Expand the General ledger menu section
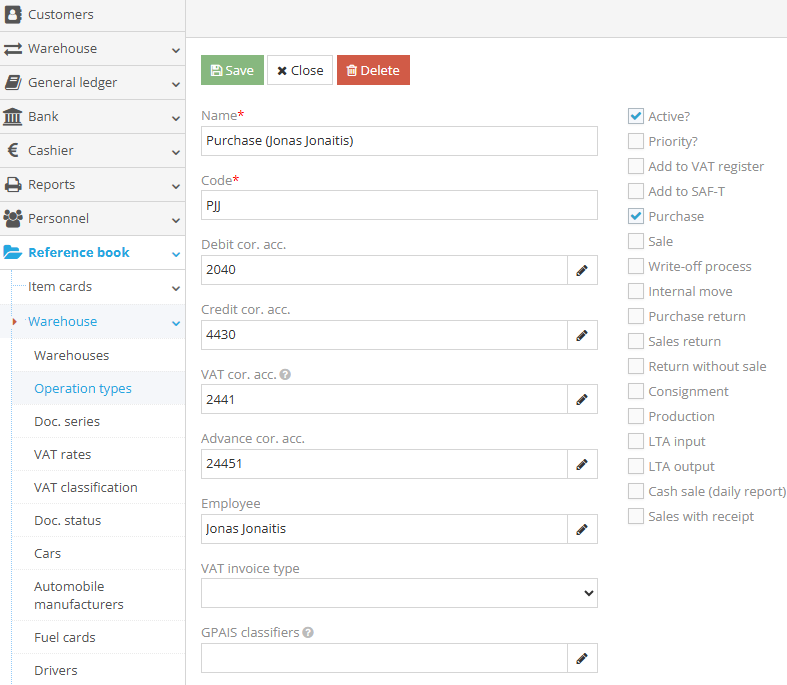The width and height of the screenshot is (787, 685). 92,83
